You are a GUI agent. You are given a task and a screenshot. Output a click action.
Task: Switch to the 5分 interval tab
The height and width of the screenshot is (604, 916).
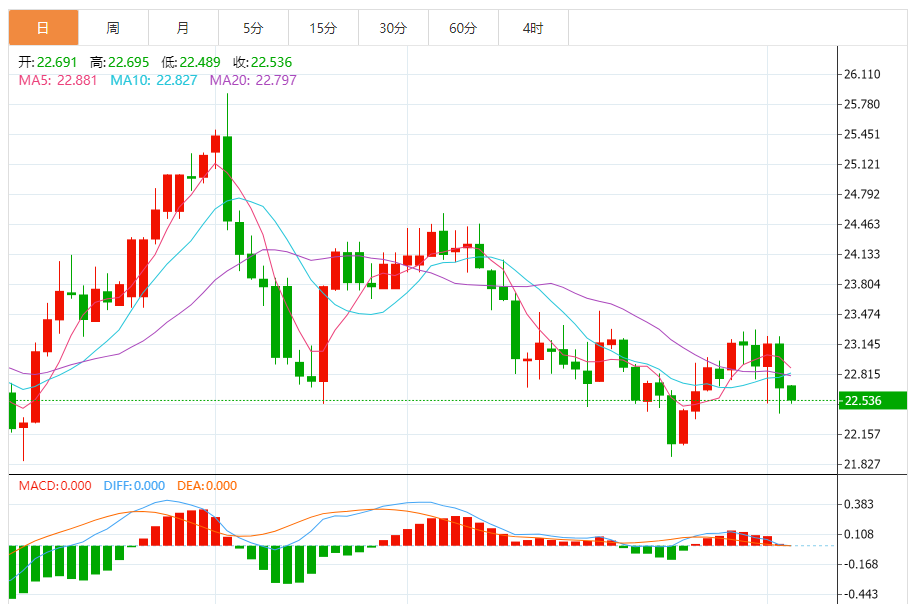tap(253, 28)
